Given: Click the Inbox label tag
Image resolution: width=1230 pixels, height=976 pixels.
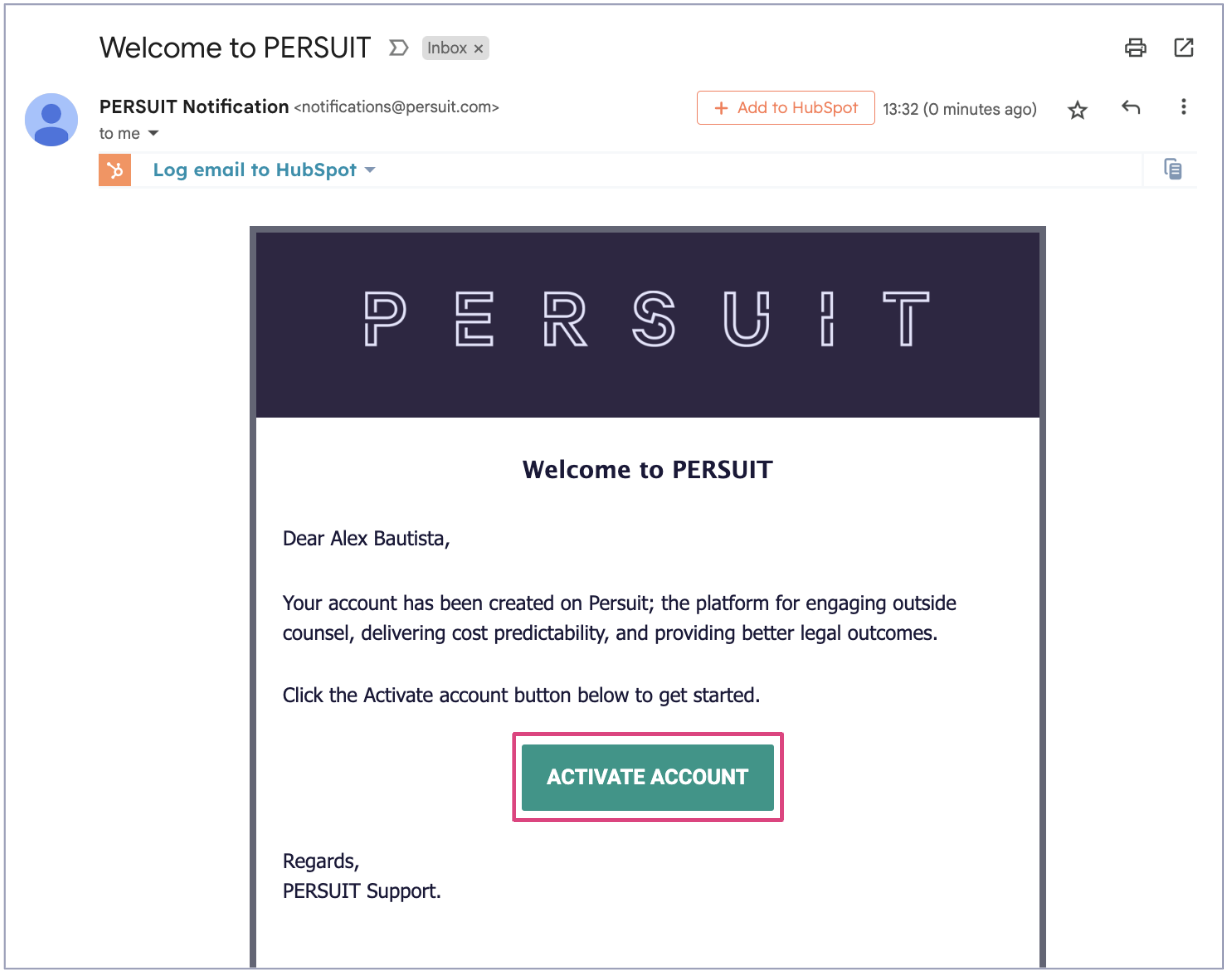Looking at the screenshot, I should (x=446, y=48).
